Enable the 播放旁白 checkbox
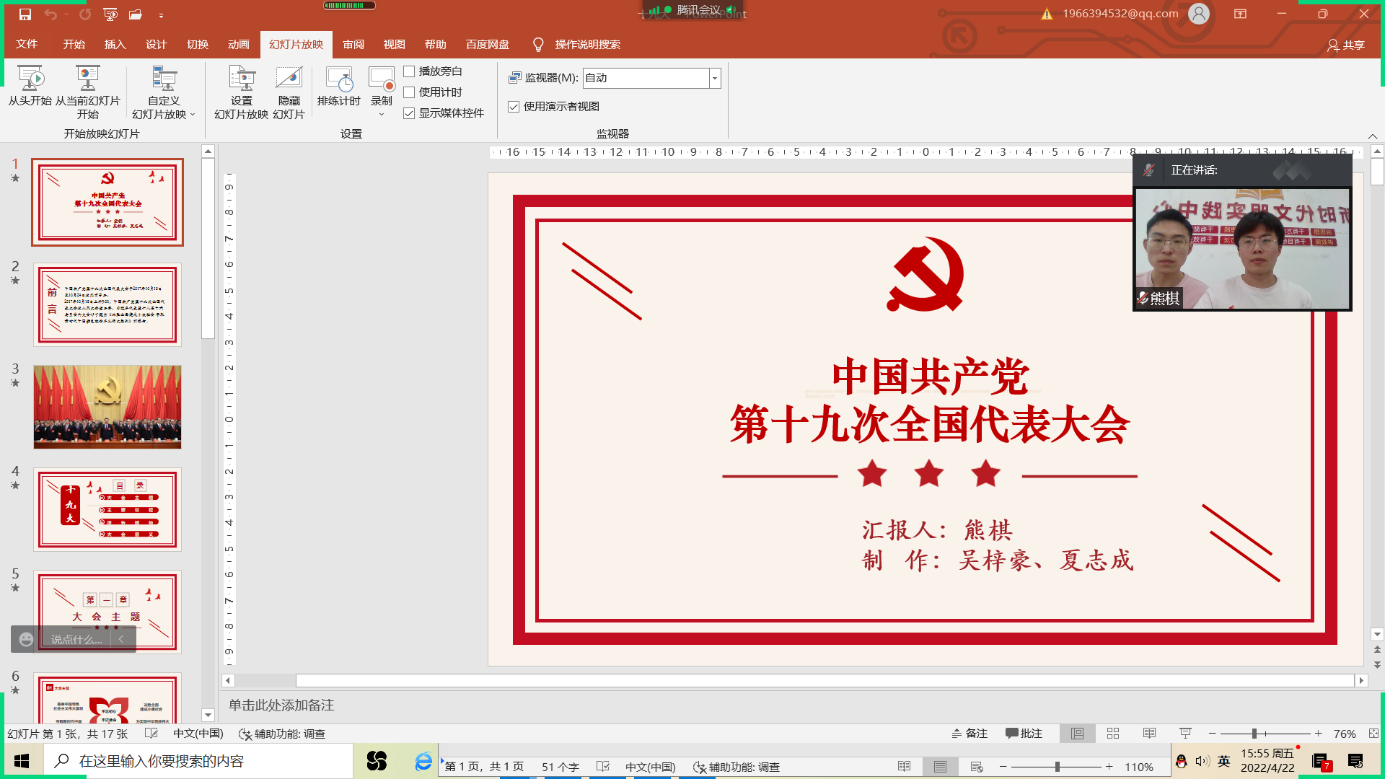 409,71
